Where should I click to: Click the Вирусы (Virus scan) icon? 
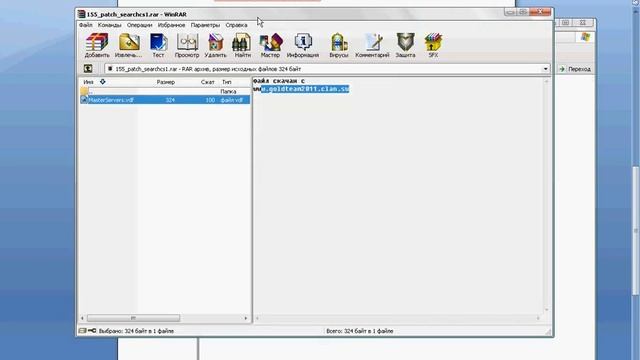[339, 45]
